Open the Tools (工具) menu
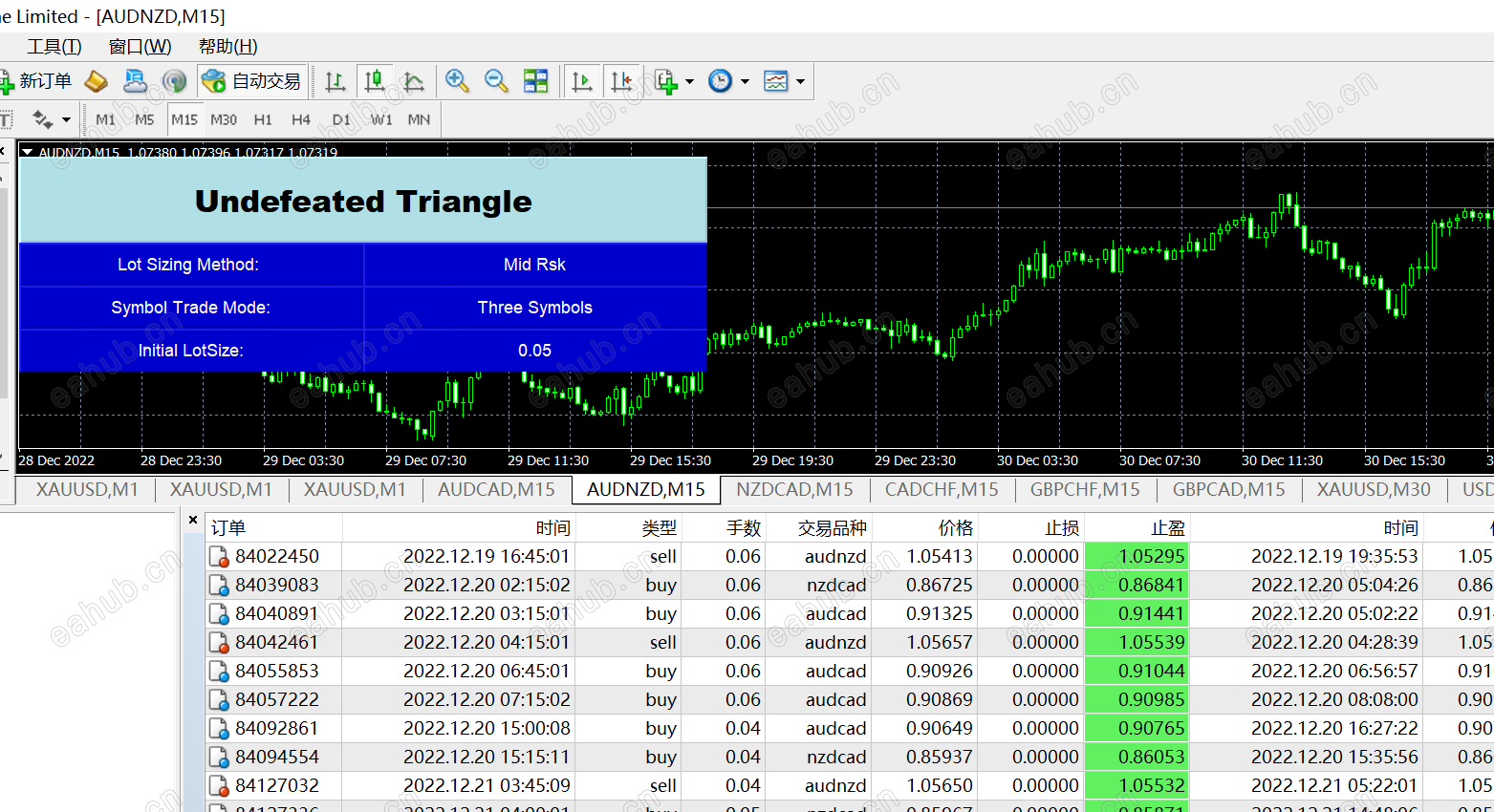Screen dimensions: 1494x812 [54, 47]
